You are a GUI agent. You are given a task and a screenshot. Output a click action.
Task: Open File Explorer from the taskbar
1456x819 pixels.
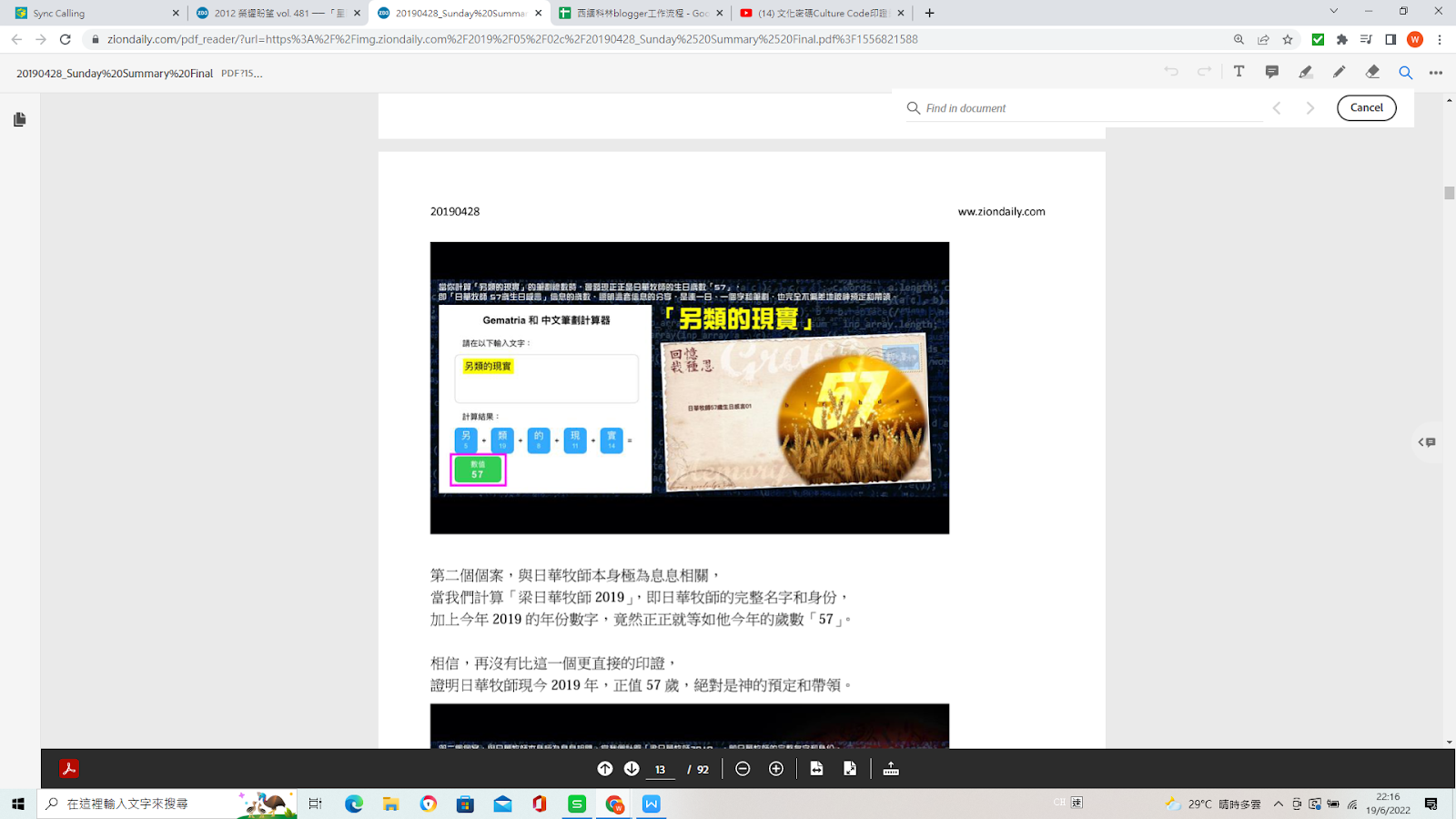pos(391,804)
